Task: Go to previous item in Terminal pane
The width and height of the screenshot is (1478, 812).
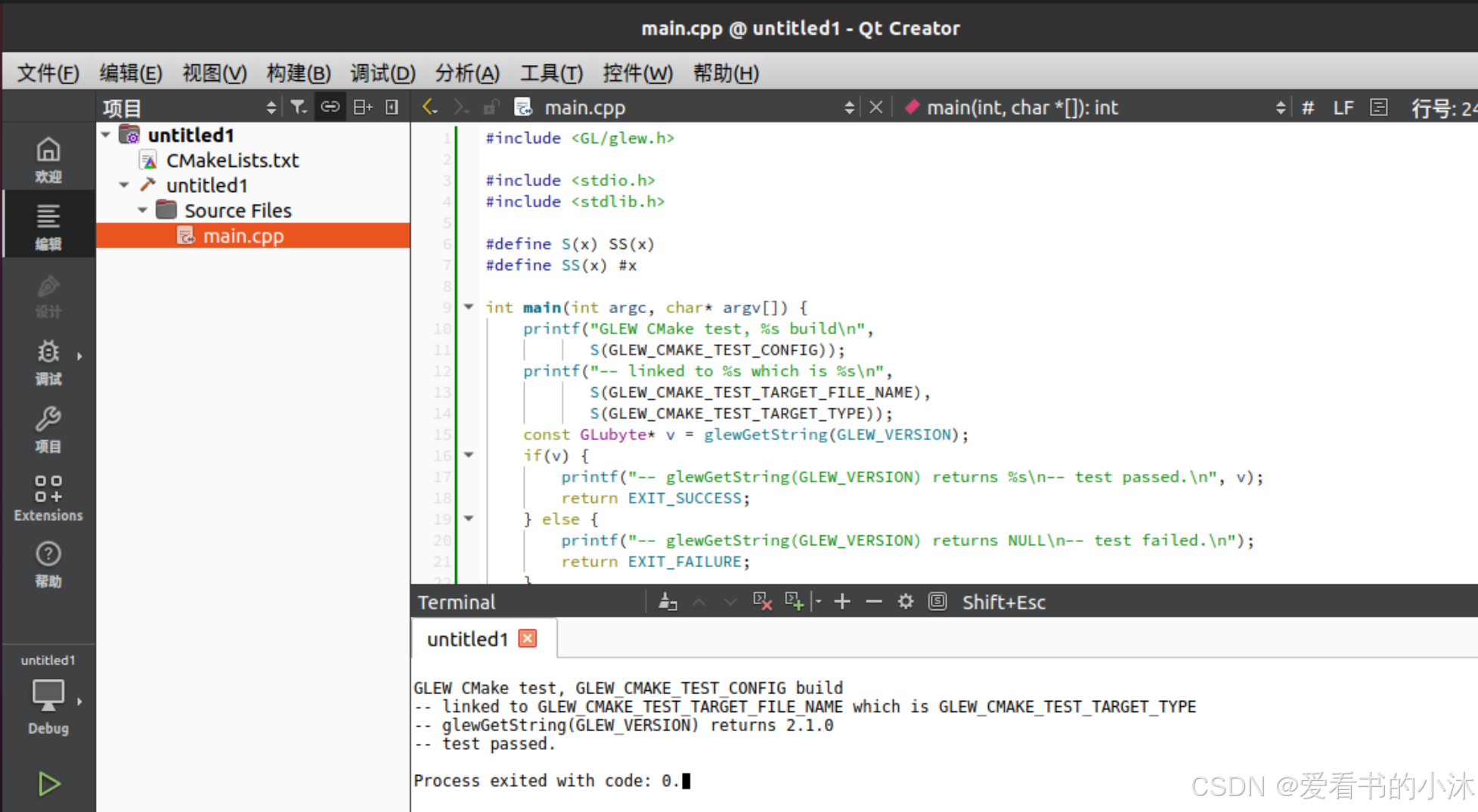Action: click(x=699, y=602)
